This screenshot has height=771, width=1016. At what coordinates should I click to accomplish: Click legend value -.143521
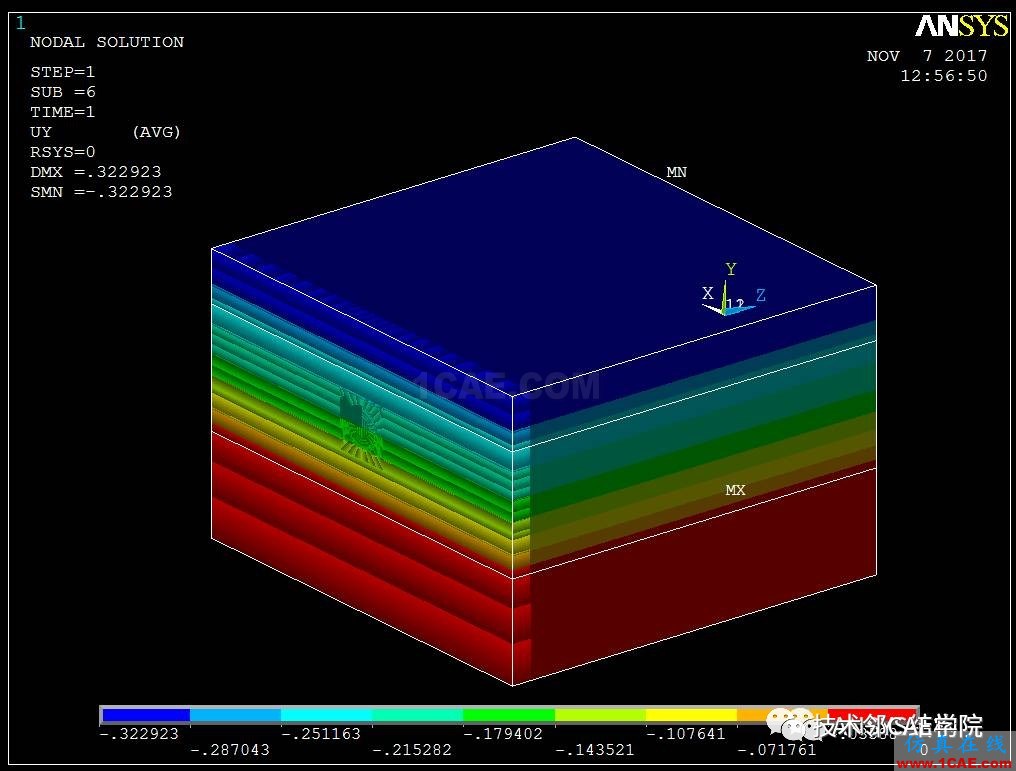[x=595, y=750]
